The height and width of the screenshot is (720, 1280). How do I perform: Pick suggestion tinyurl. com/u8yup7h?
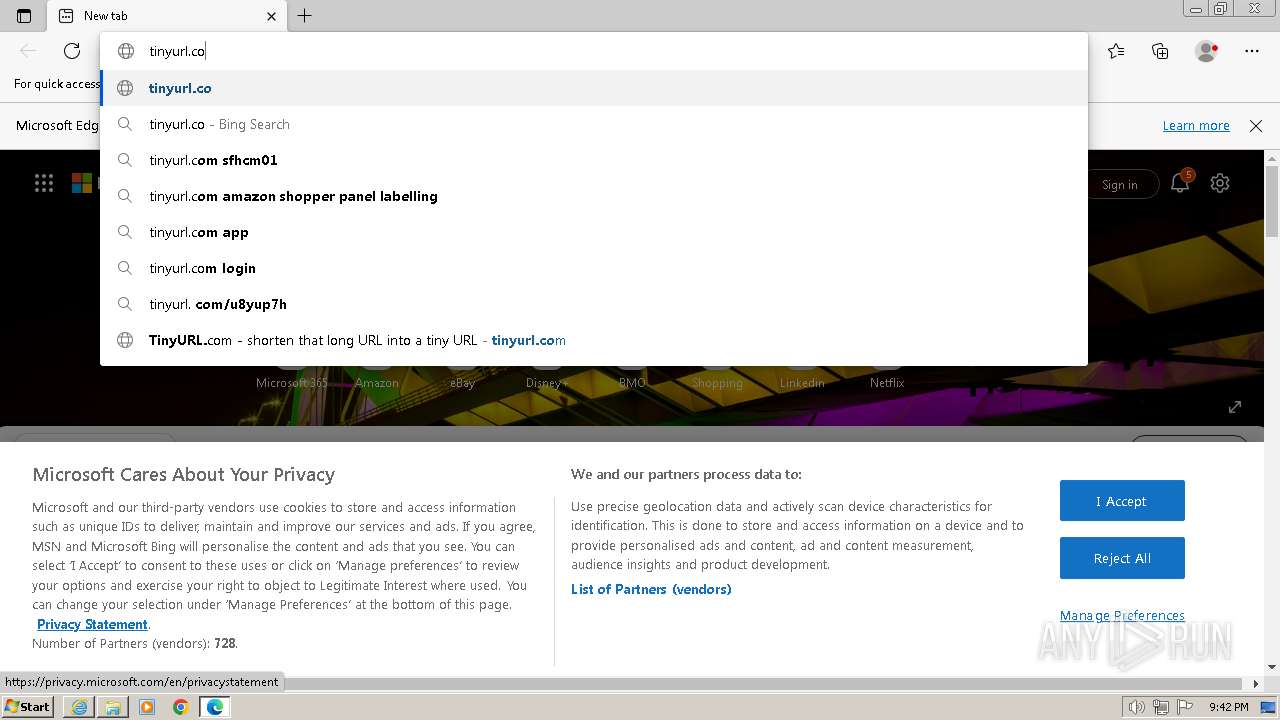593,304
